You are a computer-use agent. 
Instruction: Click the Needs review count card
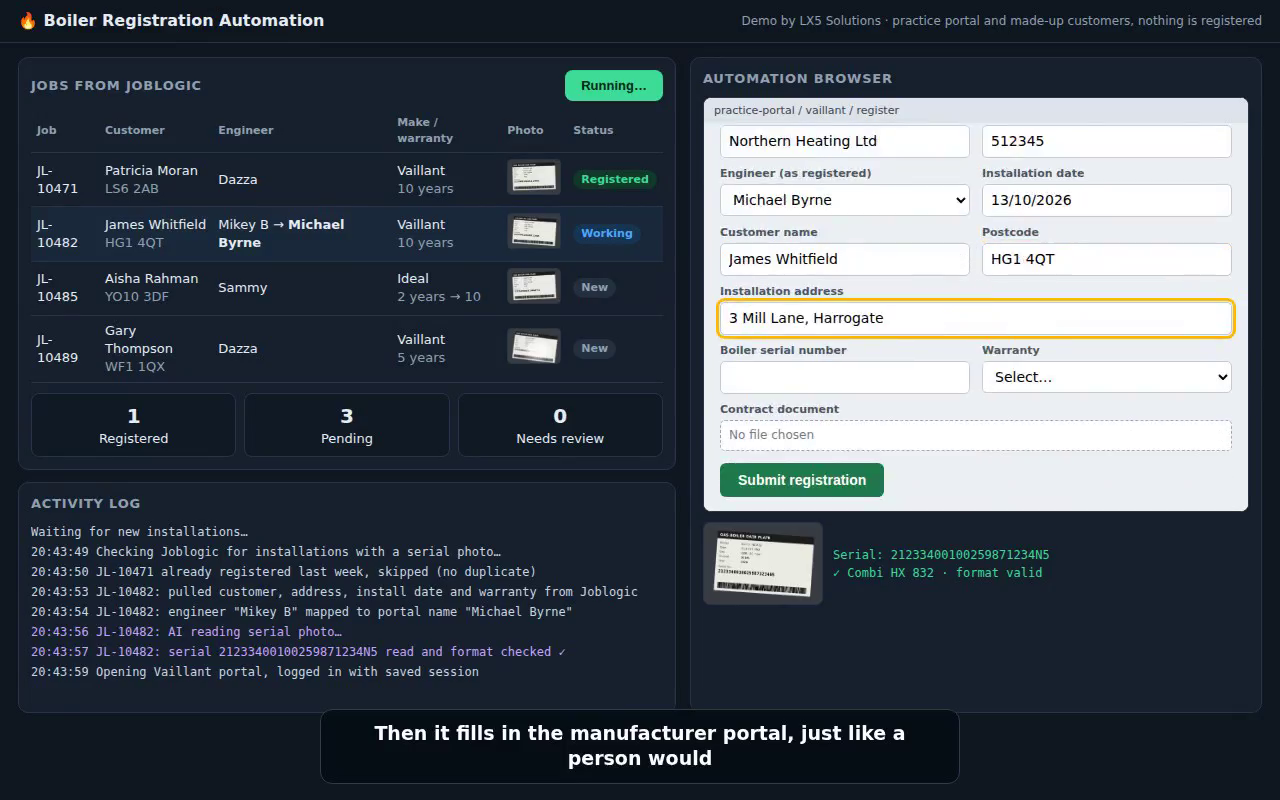[560, 425]
